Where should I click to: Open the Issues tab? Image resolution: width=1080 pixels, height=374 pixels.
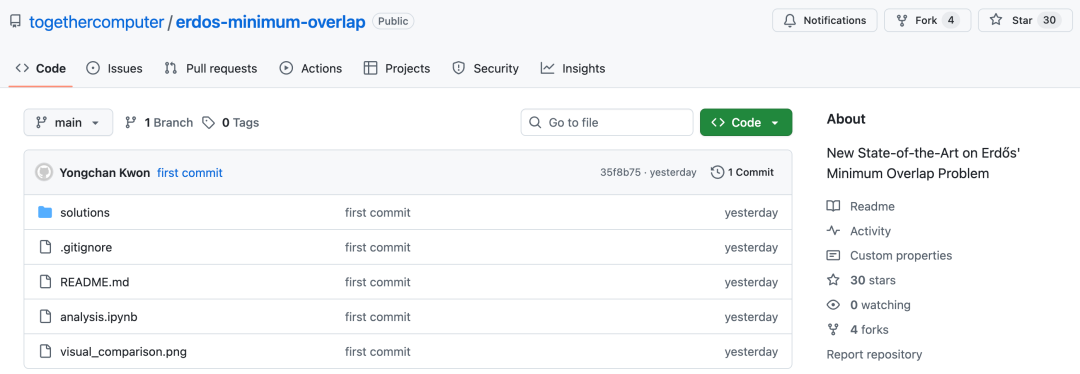(x=114, y=68)
